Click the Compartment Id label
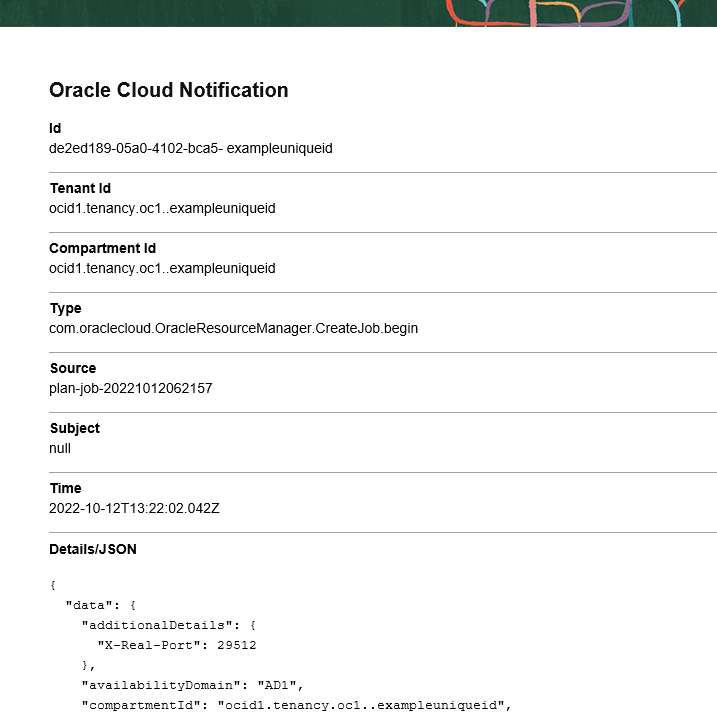This screenshot has width=717, height=717. click(x=102, y=248)
